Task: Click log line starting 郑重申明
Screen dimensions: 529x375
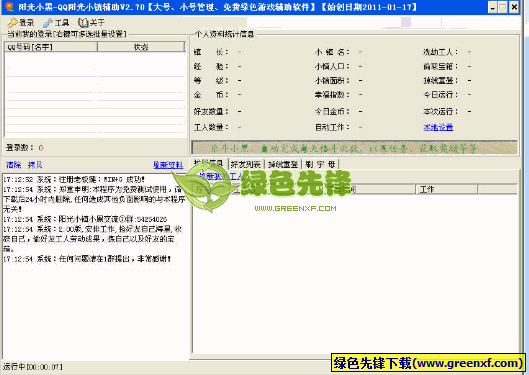Action: click(94, 199)
